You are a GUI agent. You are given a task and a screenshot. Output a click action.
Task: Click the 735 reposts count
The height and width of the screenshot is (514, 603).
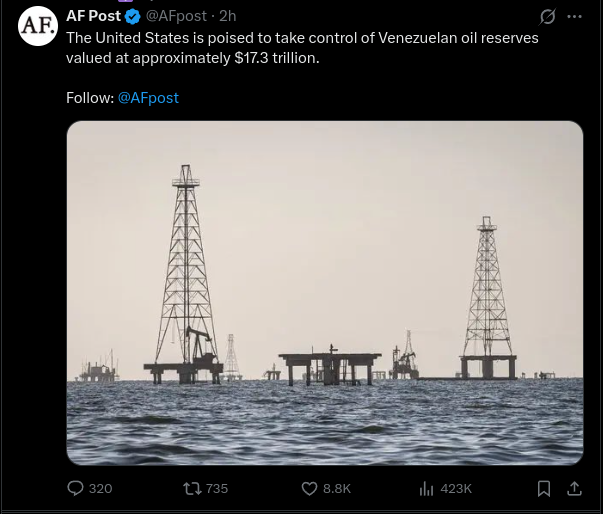(217, 488)
